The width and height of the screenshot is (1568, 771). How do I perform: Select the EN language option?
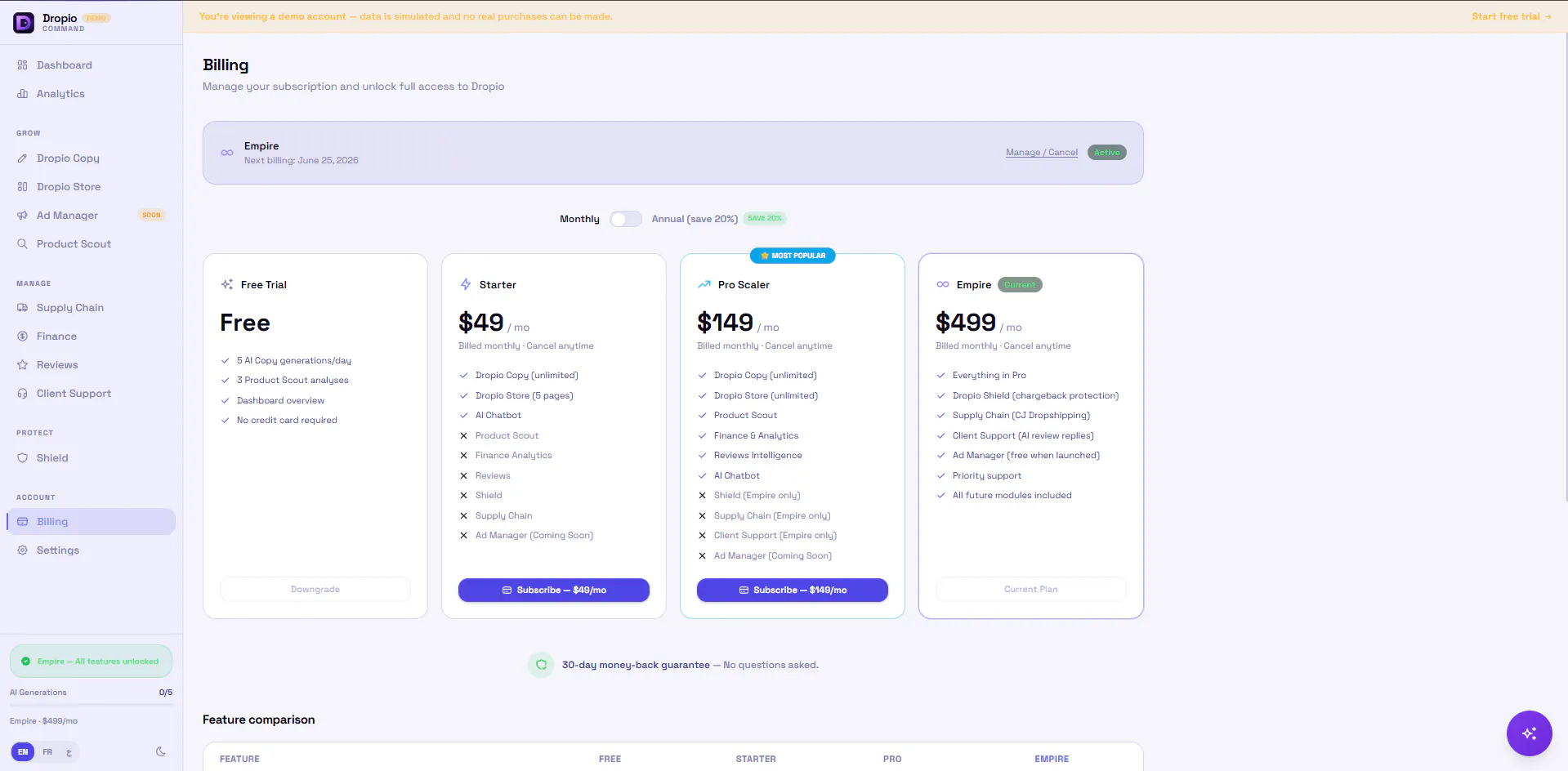click(x=23, y=752)
